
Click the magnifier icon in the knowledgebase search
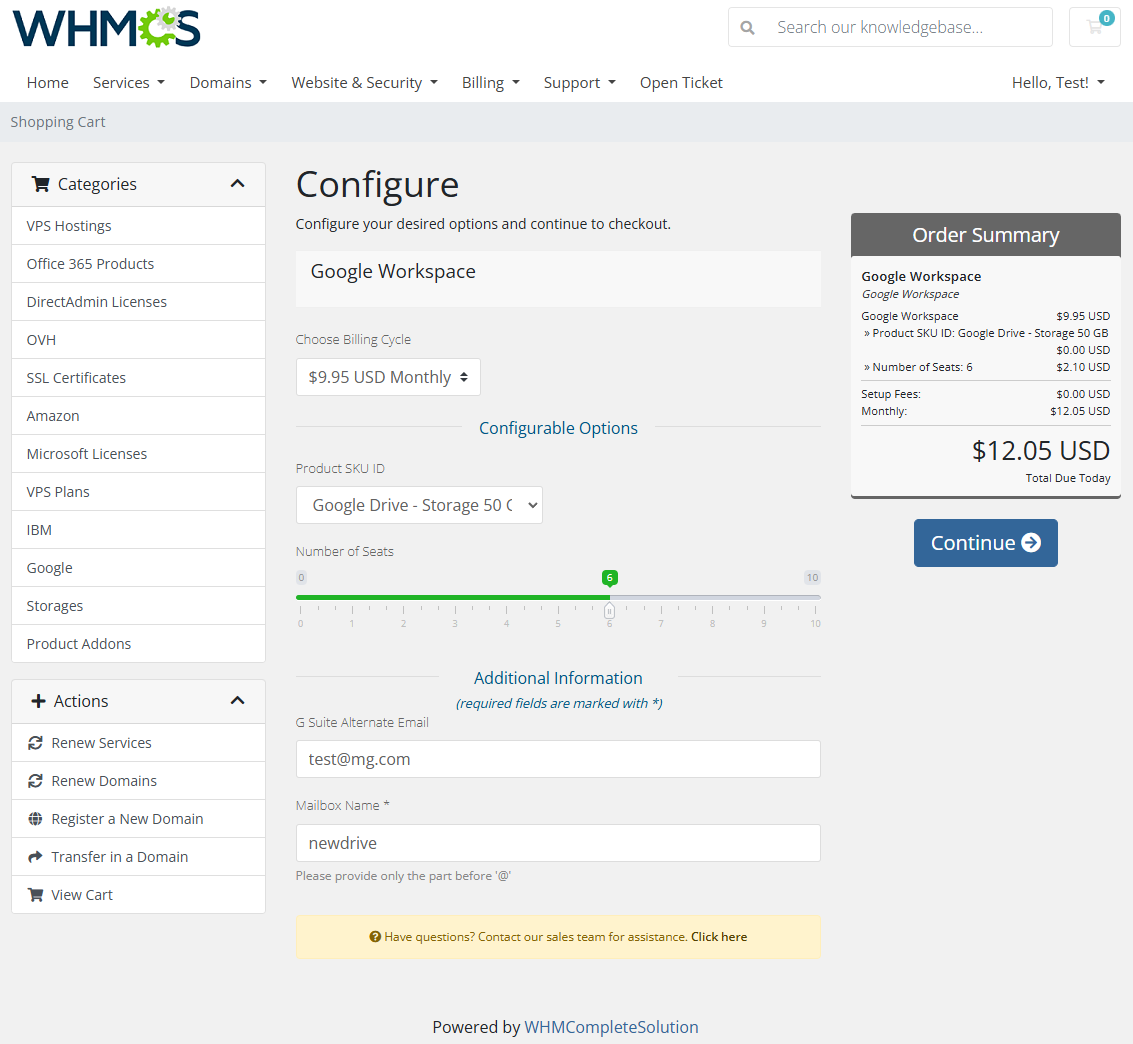pyautogui.click(x=747, y=27)
